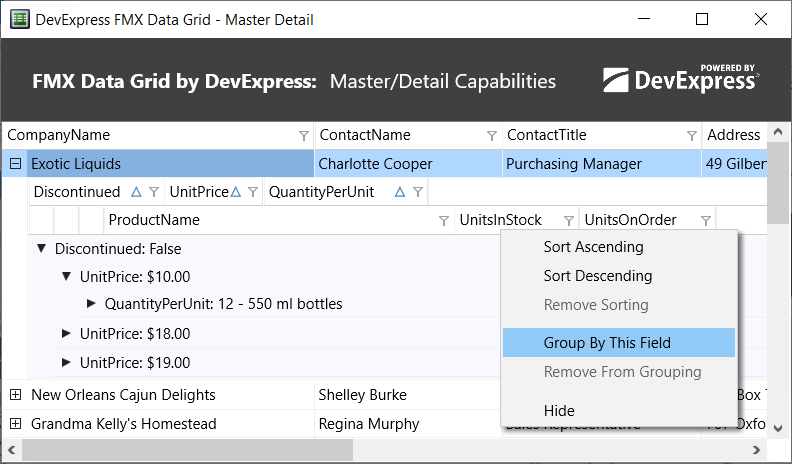Click the QuantityPerUnit group sort arrow
Viewport: 792px width, 464px height.
400,192
